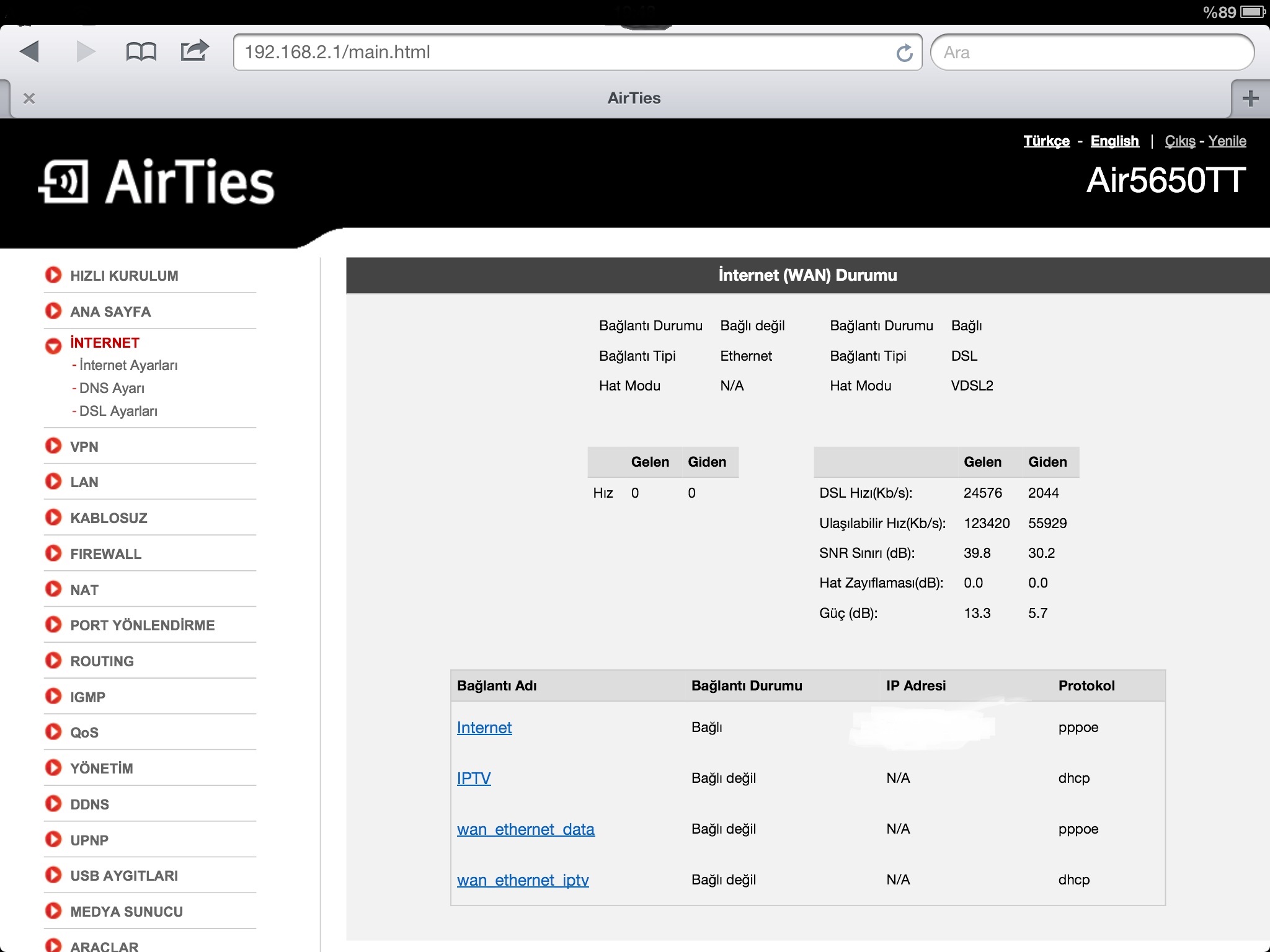Tap the battery indicator icon
The width and height of the screenshot is (1270, 952).
click(1253, 12)
